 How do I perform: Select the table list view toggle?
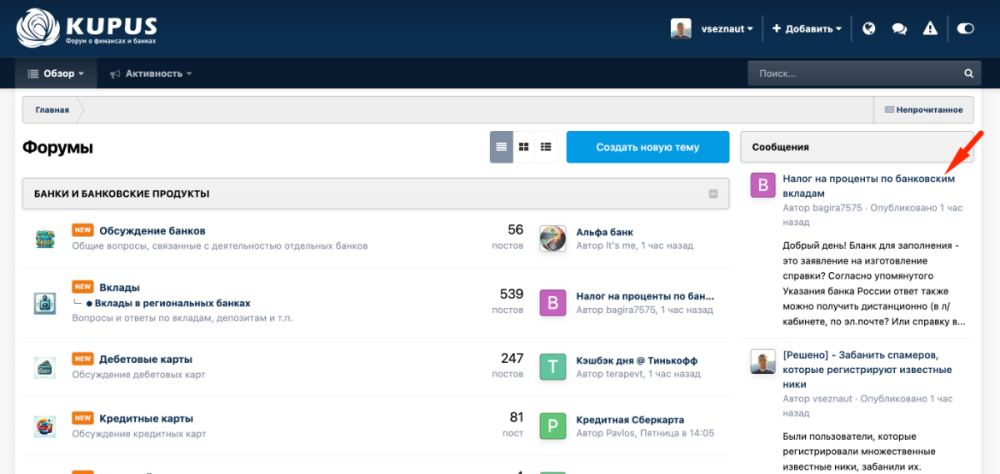tap(501, 147)
